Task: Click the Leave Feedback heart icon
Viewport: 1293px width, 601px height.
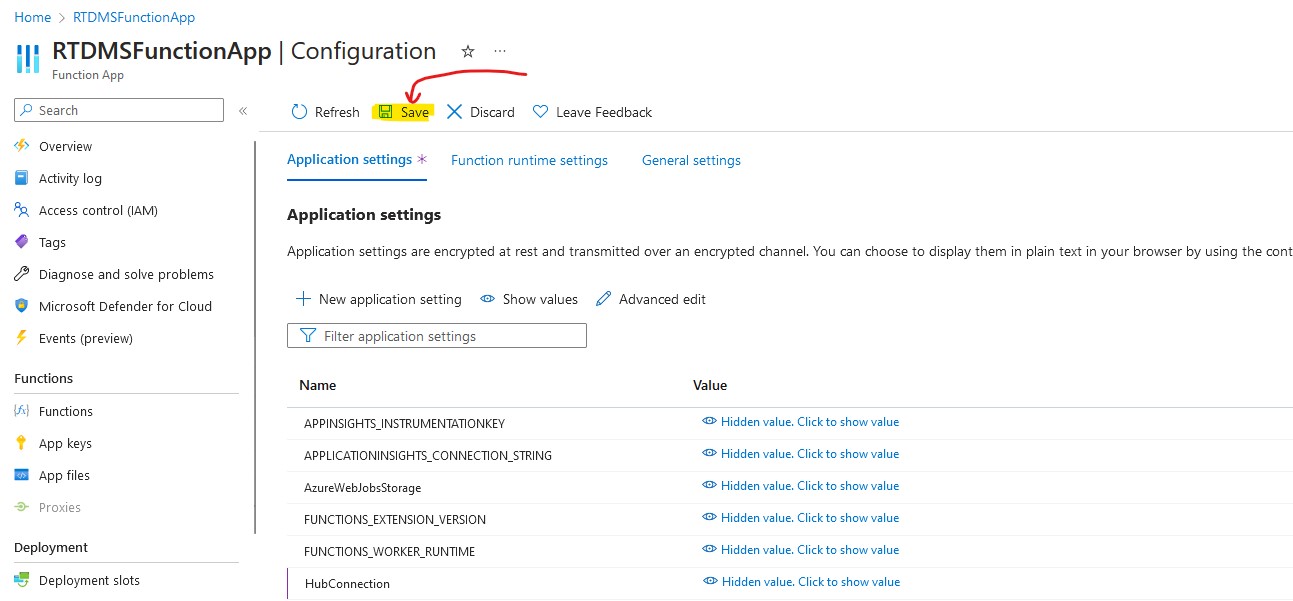Action: point(540,112)
